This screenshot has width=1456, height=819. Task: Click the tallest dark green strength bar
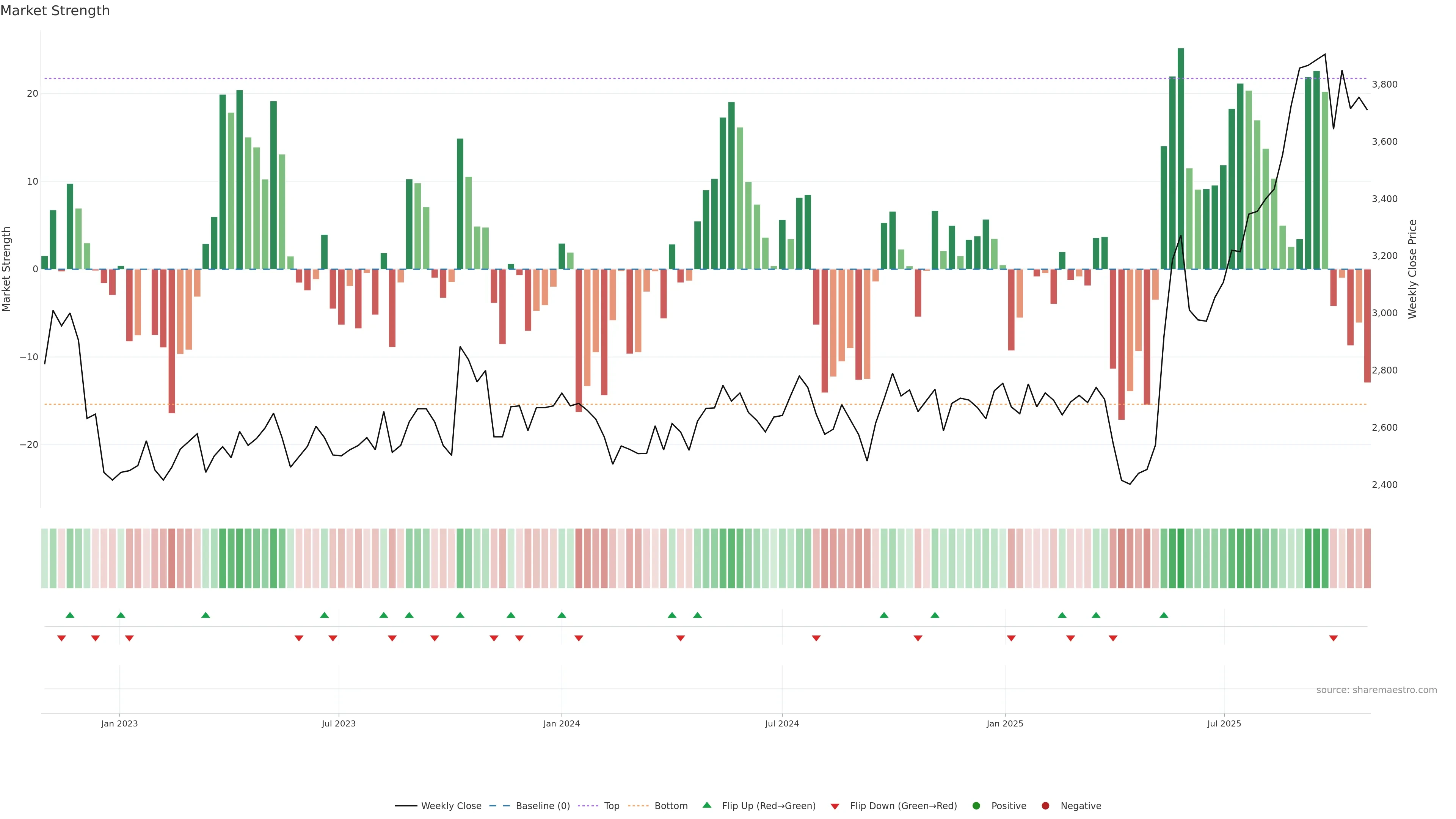click(x=1181, y=158)
